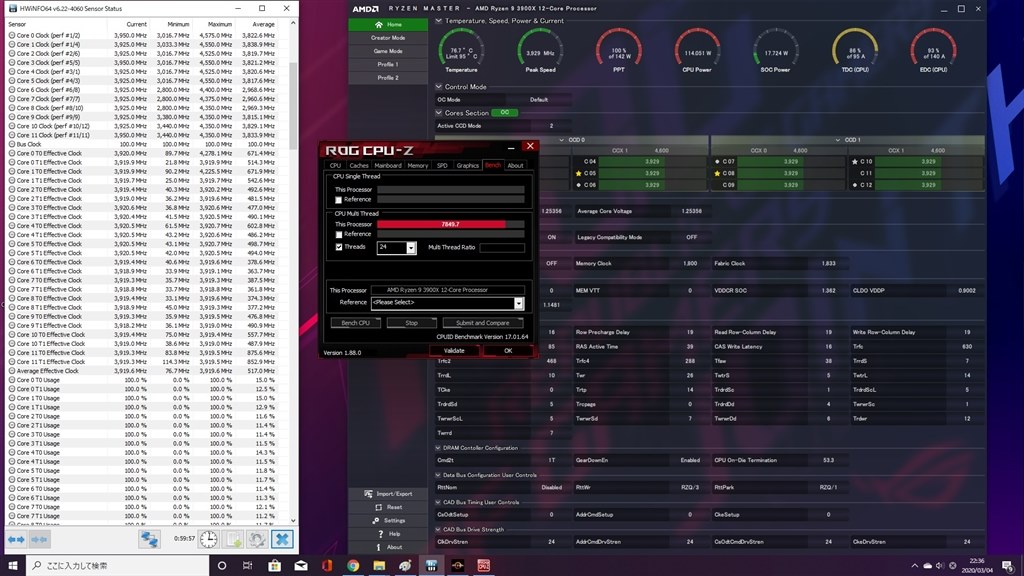Click OK button in CPU-Z

point(508,351)
